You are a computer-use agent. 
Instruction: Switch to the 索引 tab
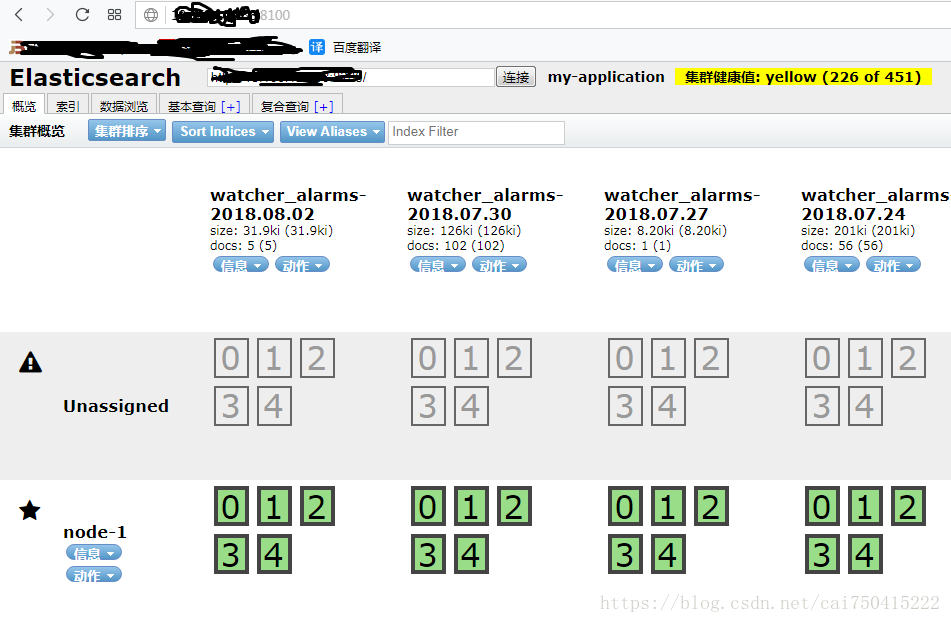point(67,106)
